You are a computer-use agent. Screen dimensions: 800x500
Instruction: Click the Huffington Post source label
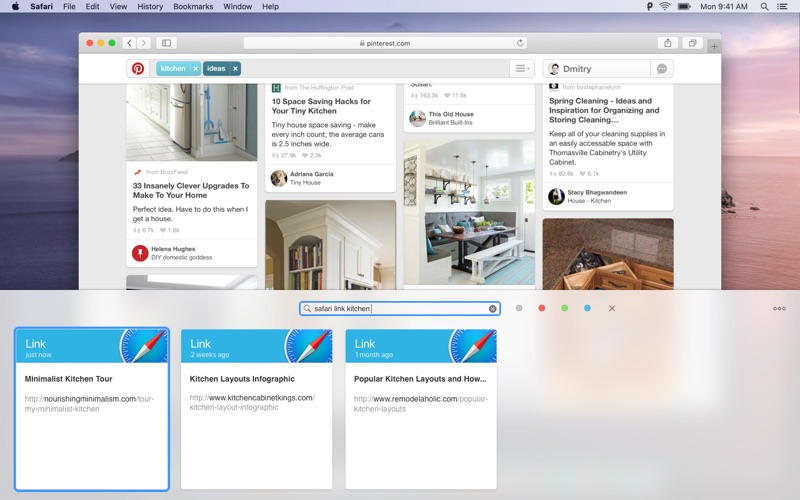[319, 88]
